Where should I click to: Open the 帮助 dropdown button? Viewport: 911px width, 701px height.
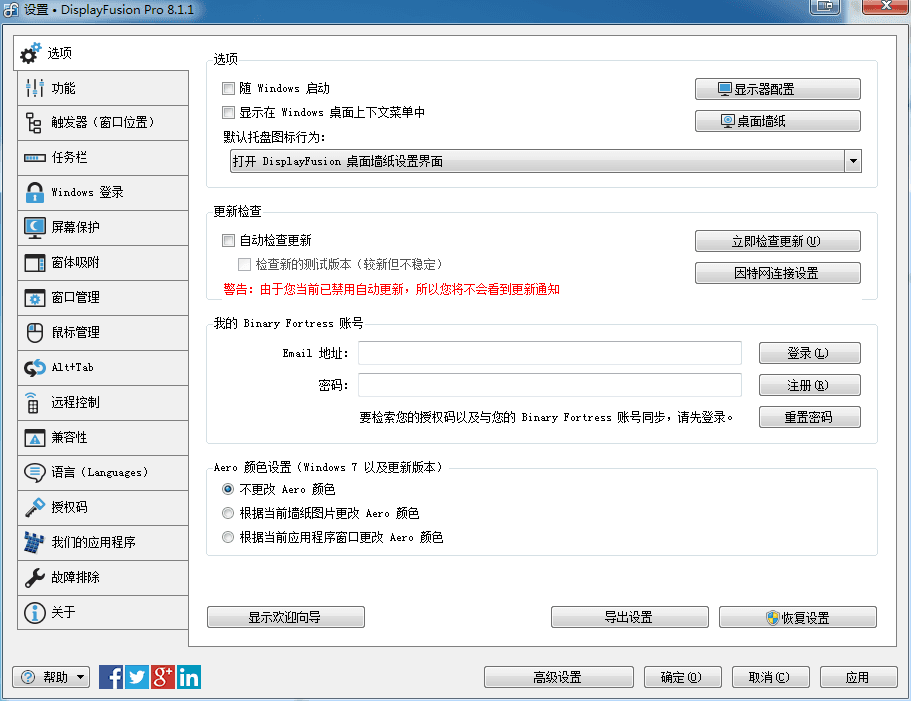click(x=51, y=677)
